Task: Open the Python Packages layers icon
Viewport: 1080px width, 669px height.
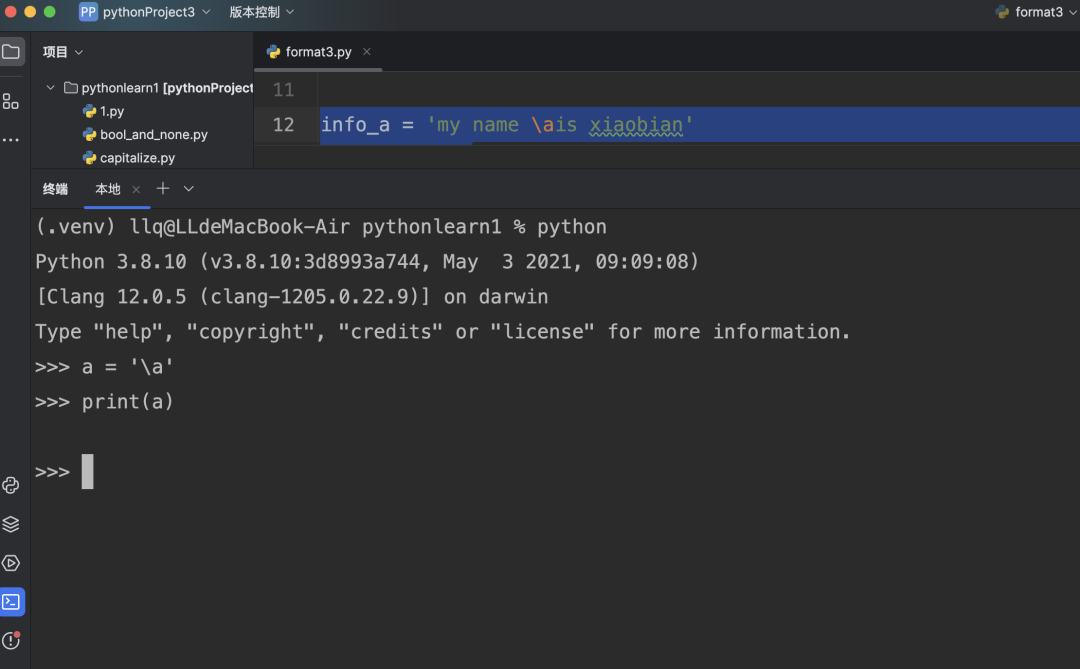Action: click(11, 524)
